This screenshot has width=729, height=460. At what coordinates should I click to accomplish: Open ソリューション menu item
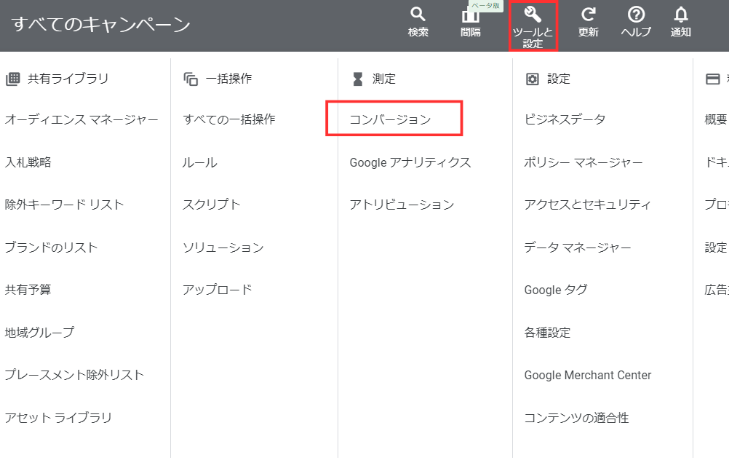point(223,247)
